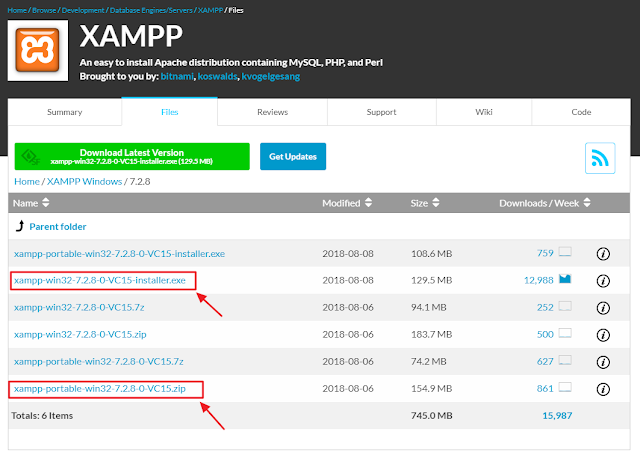Viewport: 640px width, 458px height.
Task: Click platform icon beside 759 downloads
Action: pos(565,252)
